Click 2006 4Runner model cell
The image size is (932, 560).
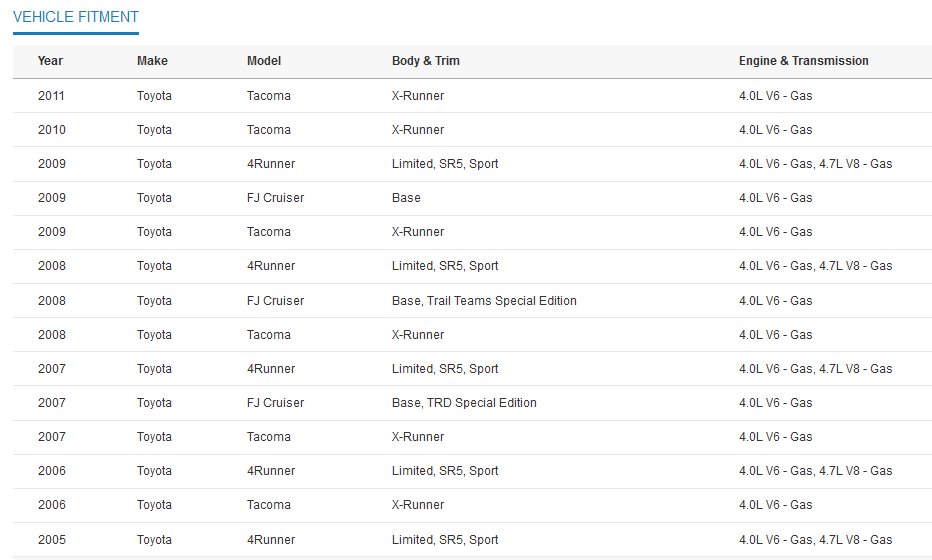(271, 471)
